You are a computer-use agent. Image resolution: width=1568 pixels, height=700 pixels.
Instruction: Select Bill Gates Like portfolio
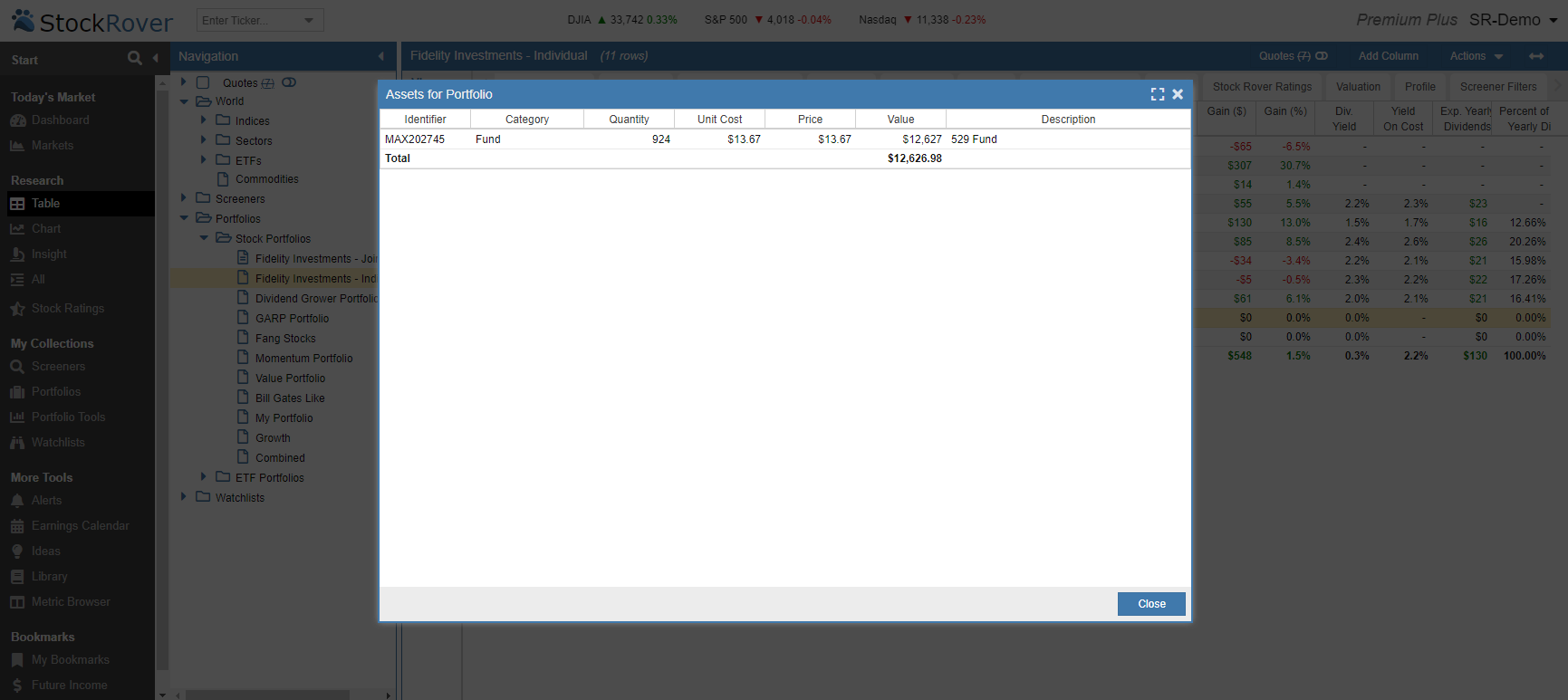(290, 398)
